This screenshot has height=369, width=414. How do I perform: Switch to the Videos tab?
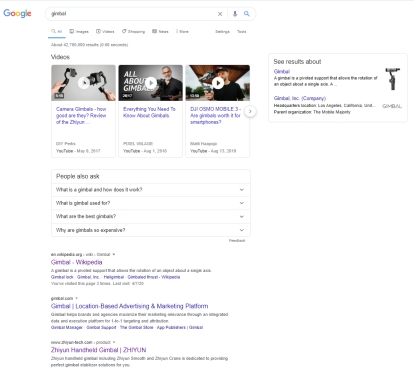pos(105,31)
